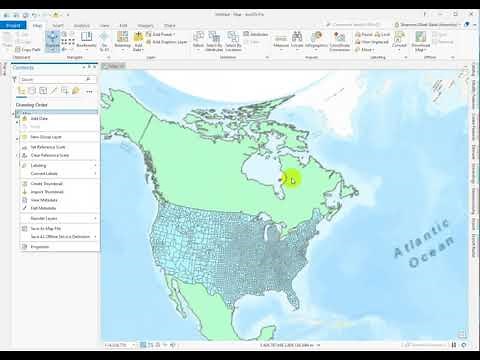
Task: Select List By Data Source view
Action: [x=32, y=91]
